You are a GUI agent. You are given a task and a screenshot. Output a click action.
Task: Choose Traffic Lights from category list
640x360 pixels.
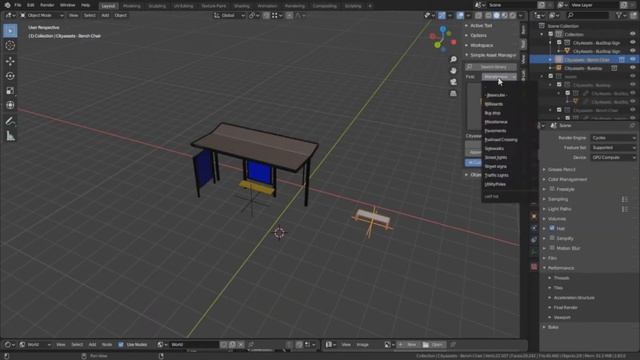496,176
